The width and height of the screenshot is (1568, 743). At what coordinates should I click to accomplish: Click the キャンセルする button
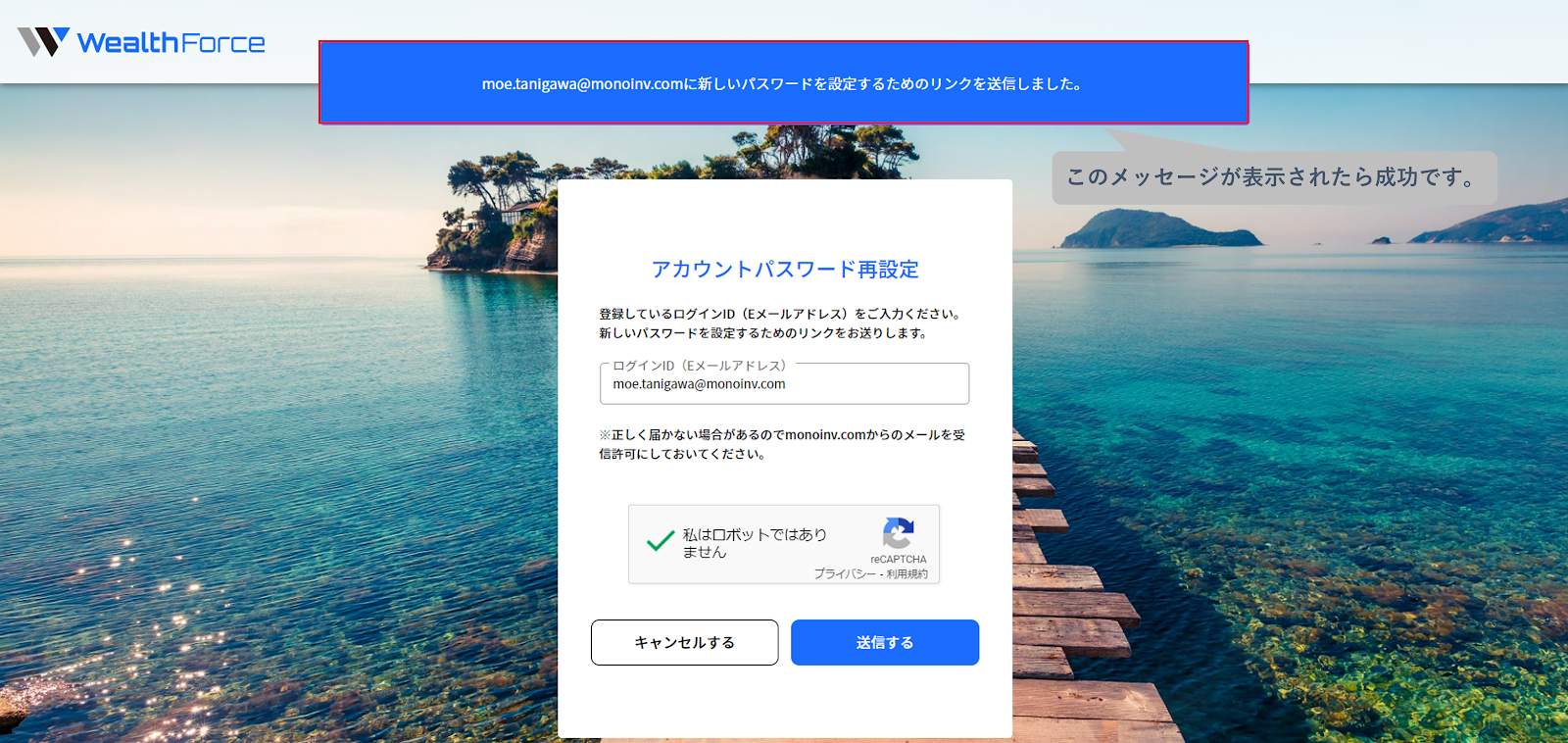coord(685,642)
